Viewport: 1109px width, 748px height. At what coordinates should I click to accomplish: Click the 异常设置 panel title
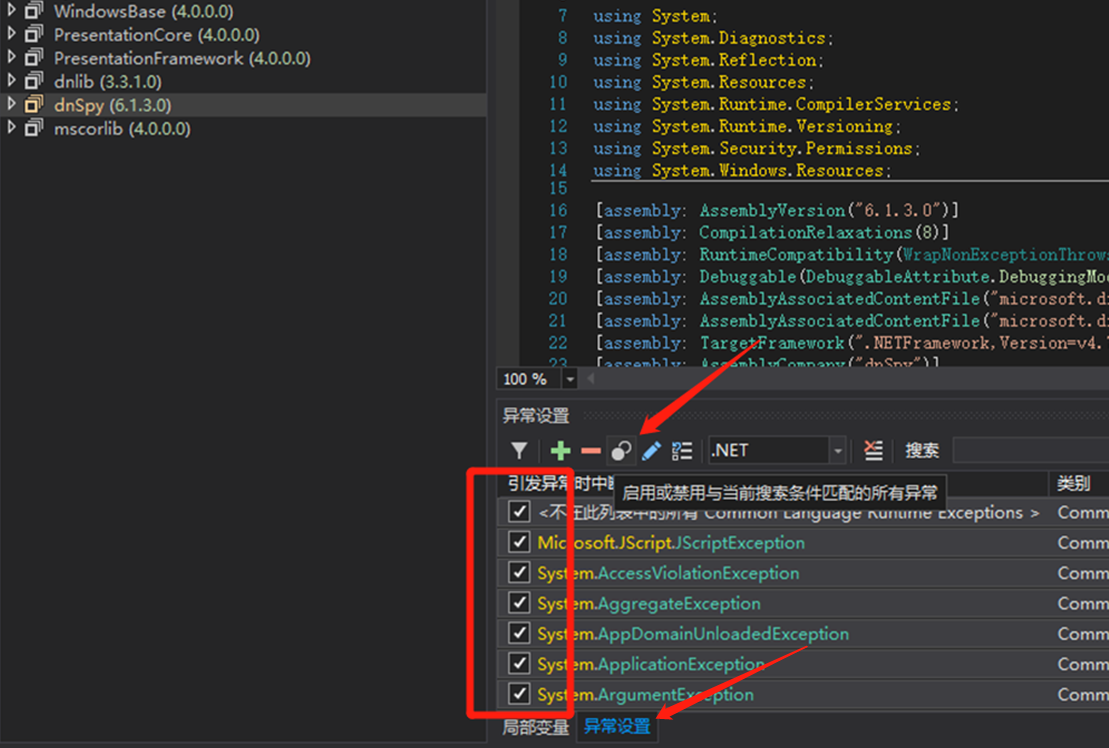(535, 415)
